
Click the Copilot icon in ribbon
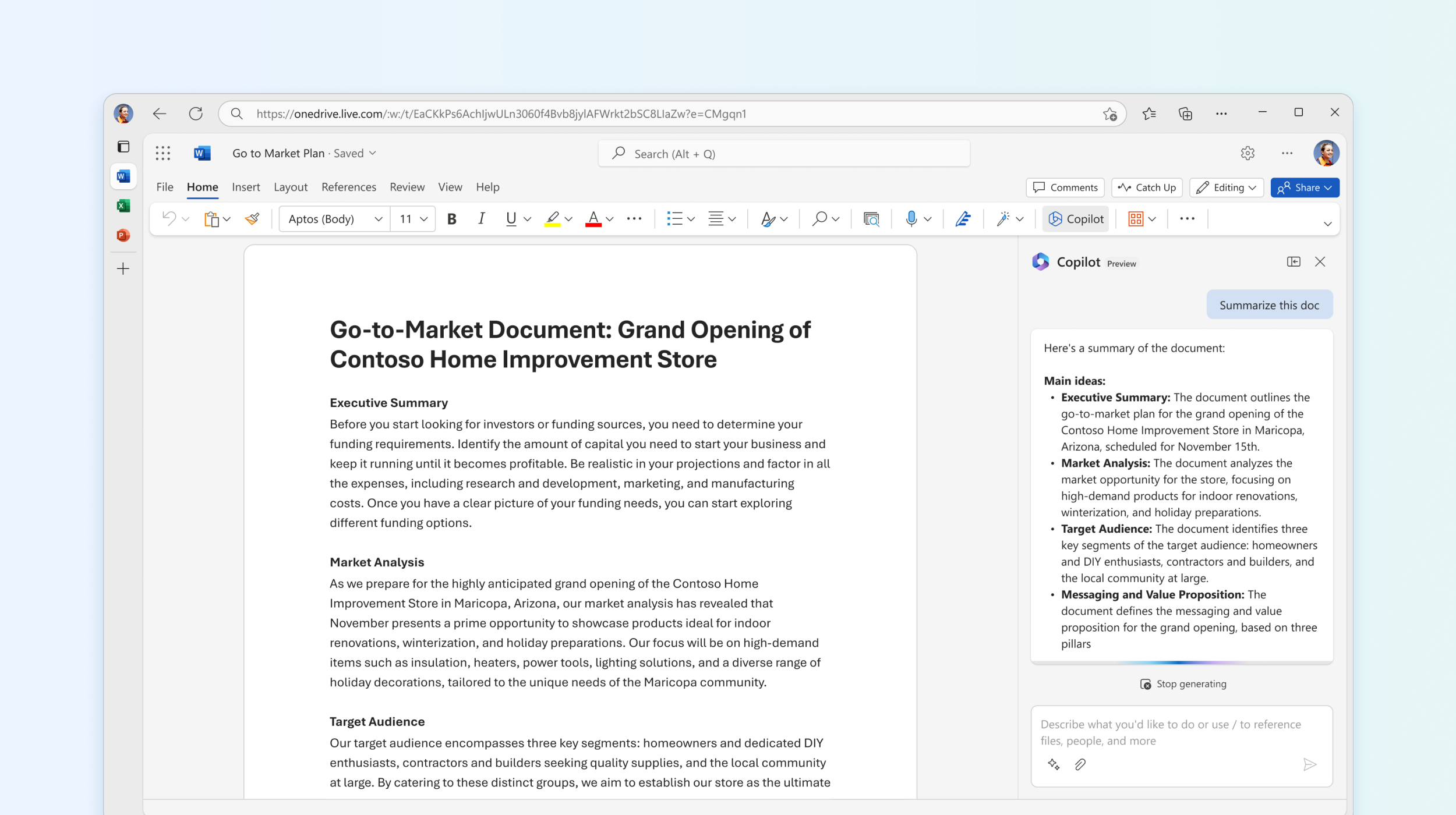[x=1077, y=219]
